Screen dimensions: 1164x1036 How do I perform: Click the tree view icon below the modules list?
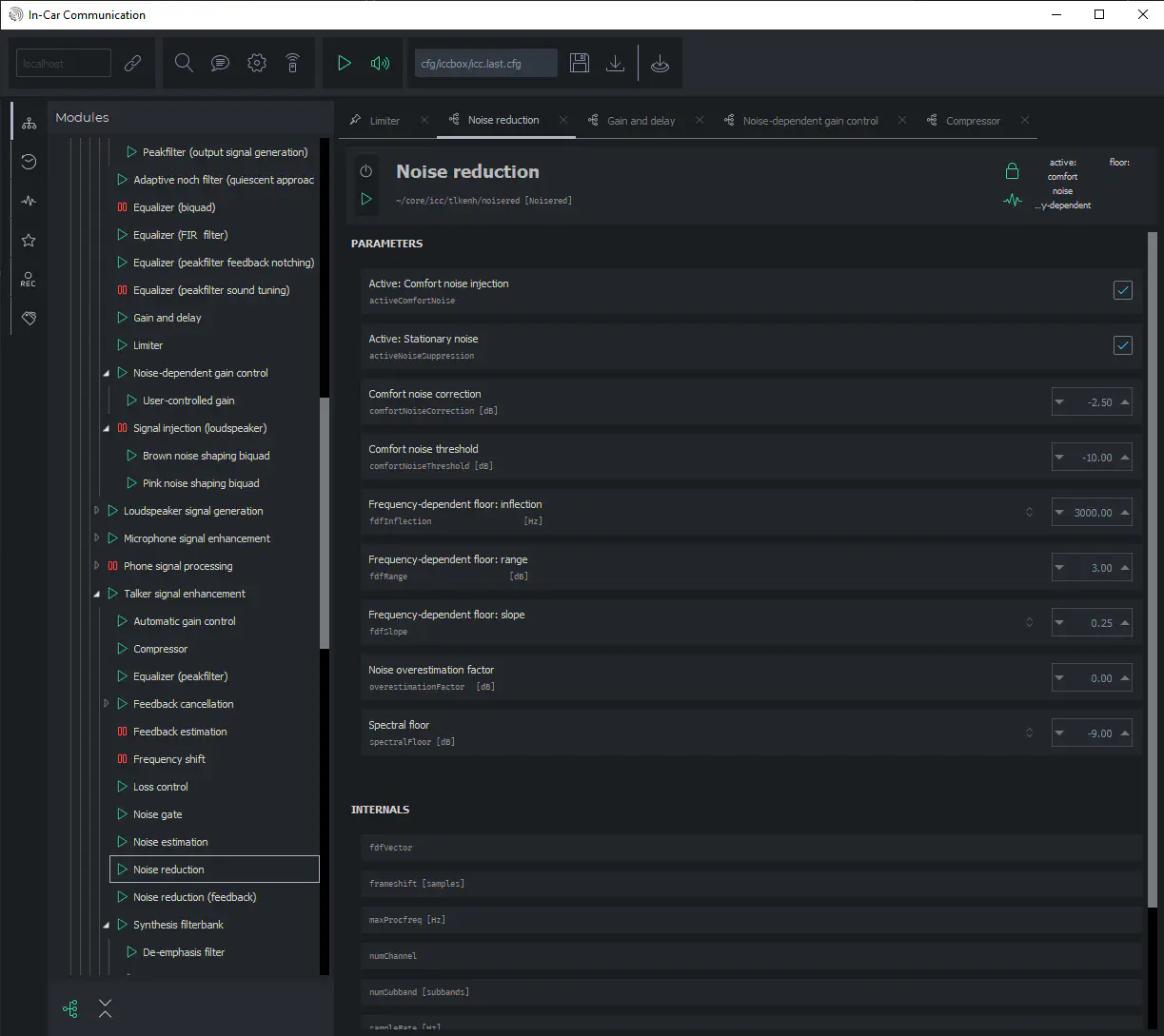coord(69,1009)
